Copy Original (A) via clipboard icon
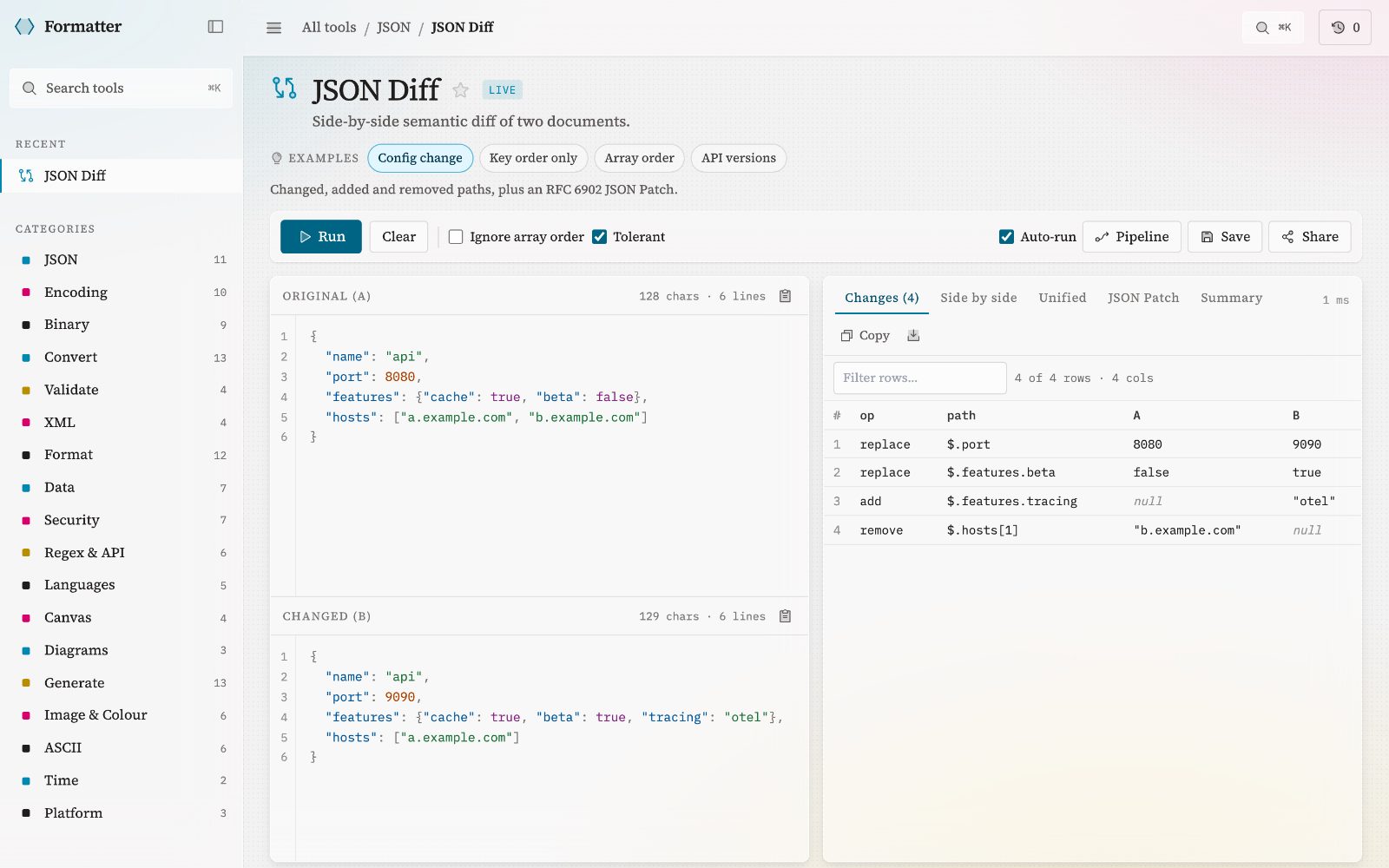The image size is (1389, 868). (785, 296)
